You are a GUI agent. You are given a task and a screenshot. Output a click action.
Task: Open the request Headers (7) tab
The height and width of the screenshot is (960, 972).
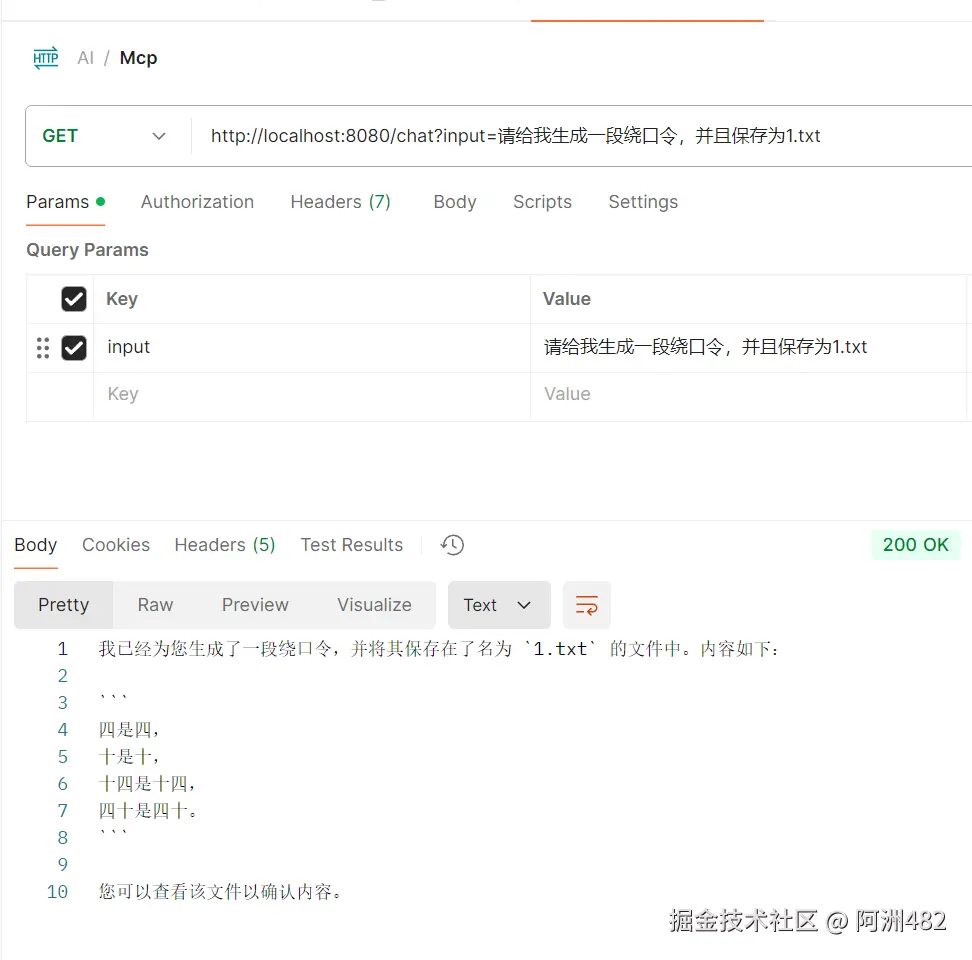click(340, 202)
